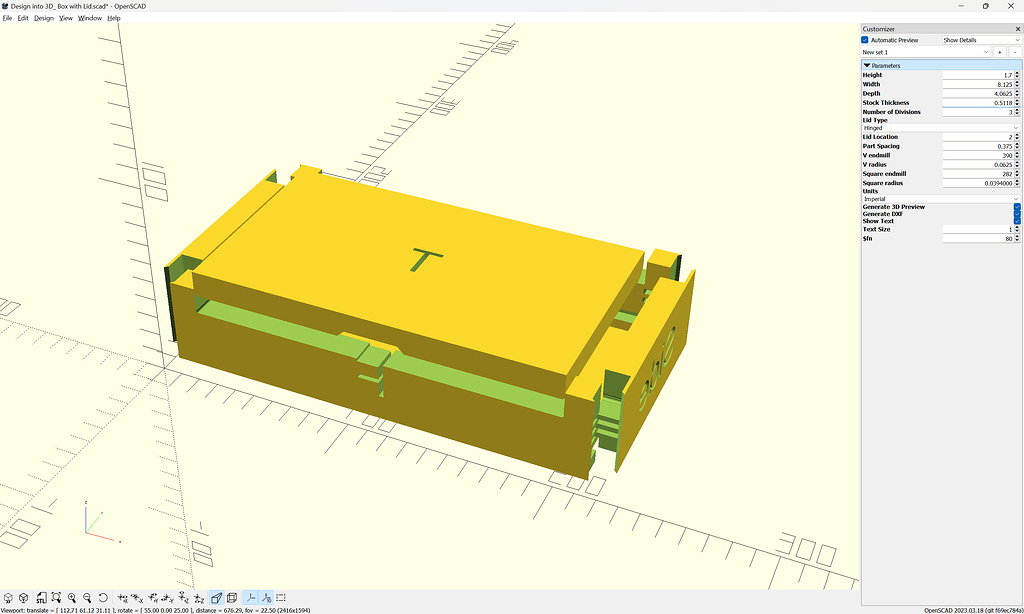Click the minus button to remove preset
This screenshot has width=1024, height=614.
[1014, 52]
